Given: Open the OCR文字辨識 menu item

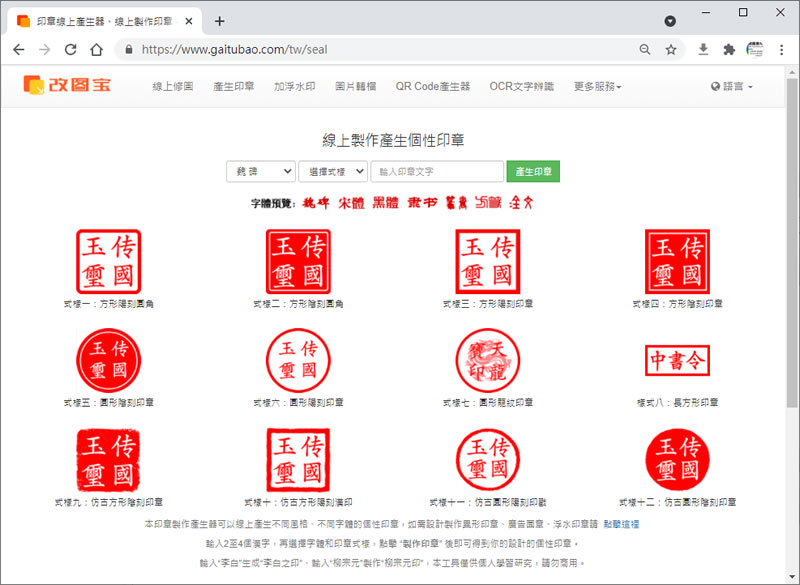Looking at the screenshot, I should coord(521,87).
